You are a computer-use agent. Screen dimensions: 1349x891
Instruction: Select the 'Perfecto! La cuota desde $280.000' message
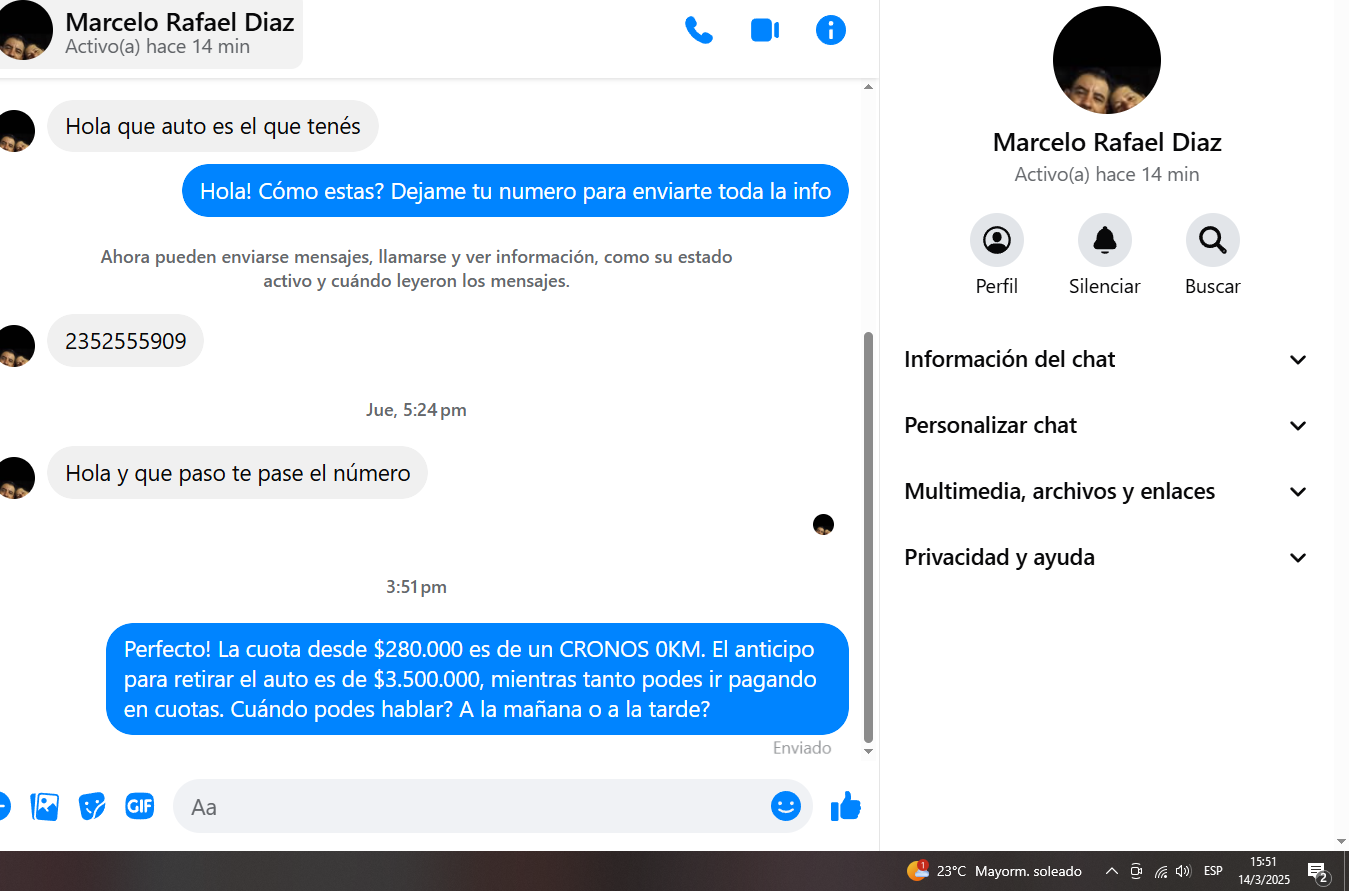coord(477,679)
